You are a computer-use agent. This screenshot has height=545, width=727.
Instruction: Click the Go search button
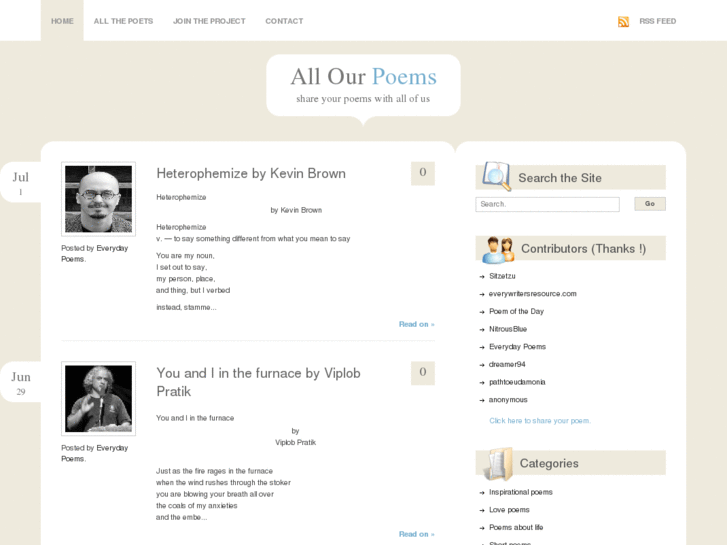pos(650,204)
